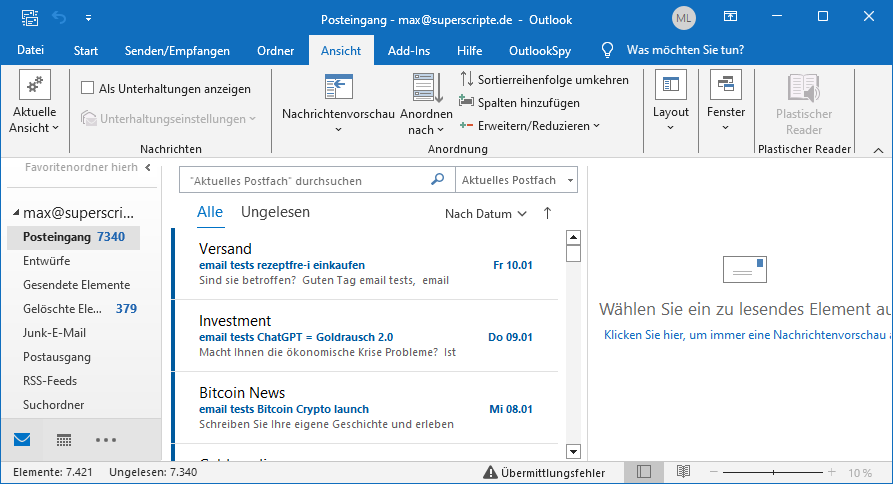Image resolution: width=893 pixels, height=484 pixels.
Task: Open the Fenster window options
Action: [726, 102]
